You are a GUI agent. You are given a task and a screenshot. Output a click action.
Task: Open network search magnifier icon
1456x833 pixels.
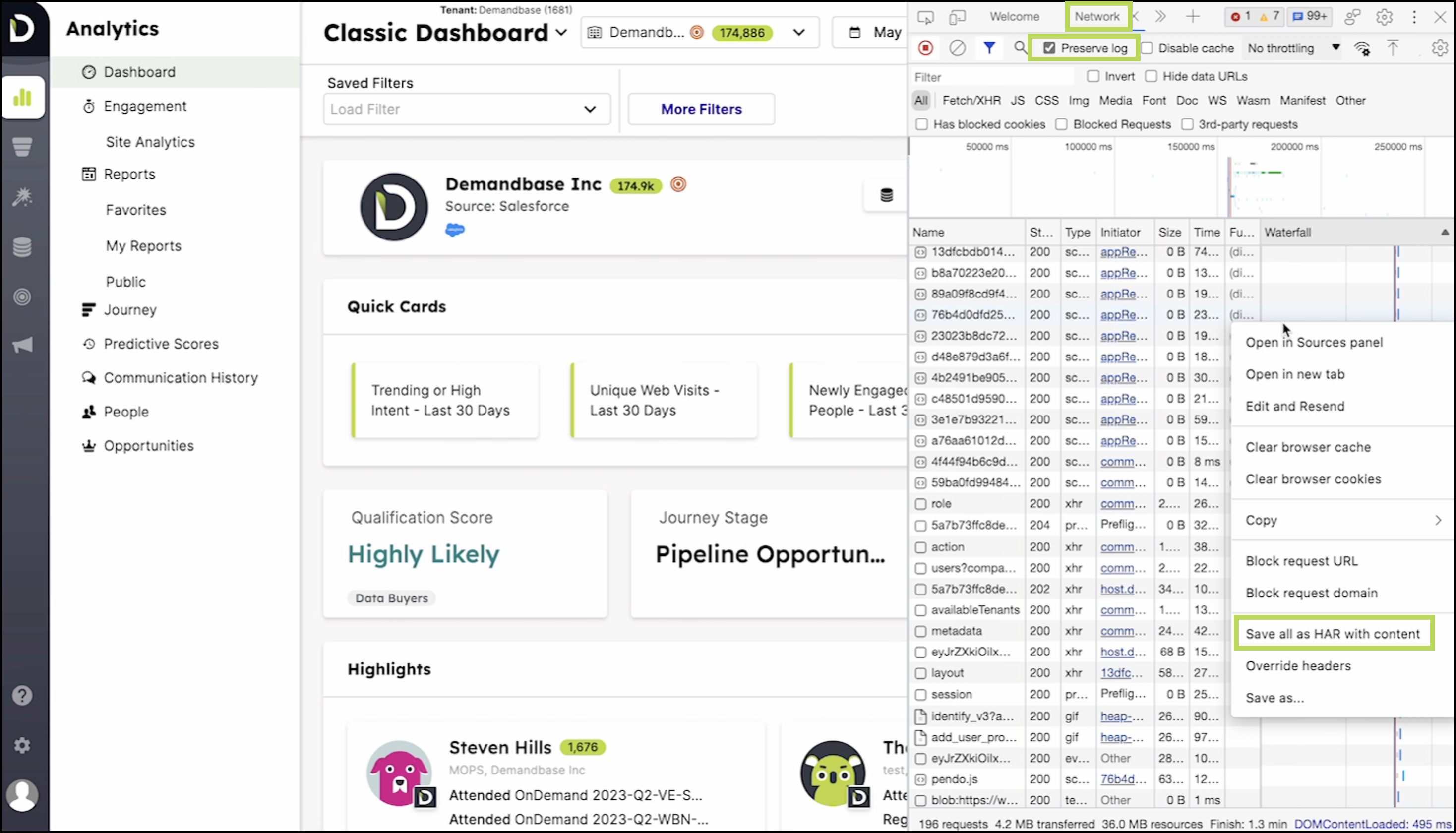1020,48
